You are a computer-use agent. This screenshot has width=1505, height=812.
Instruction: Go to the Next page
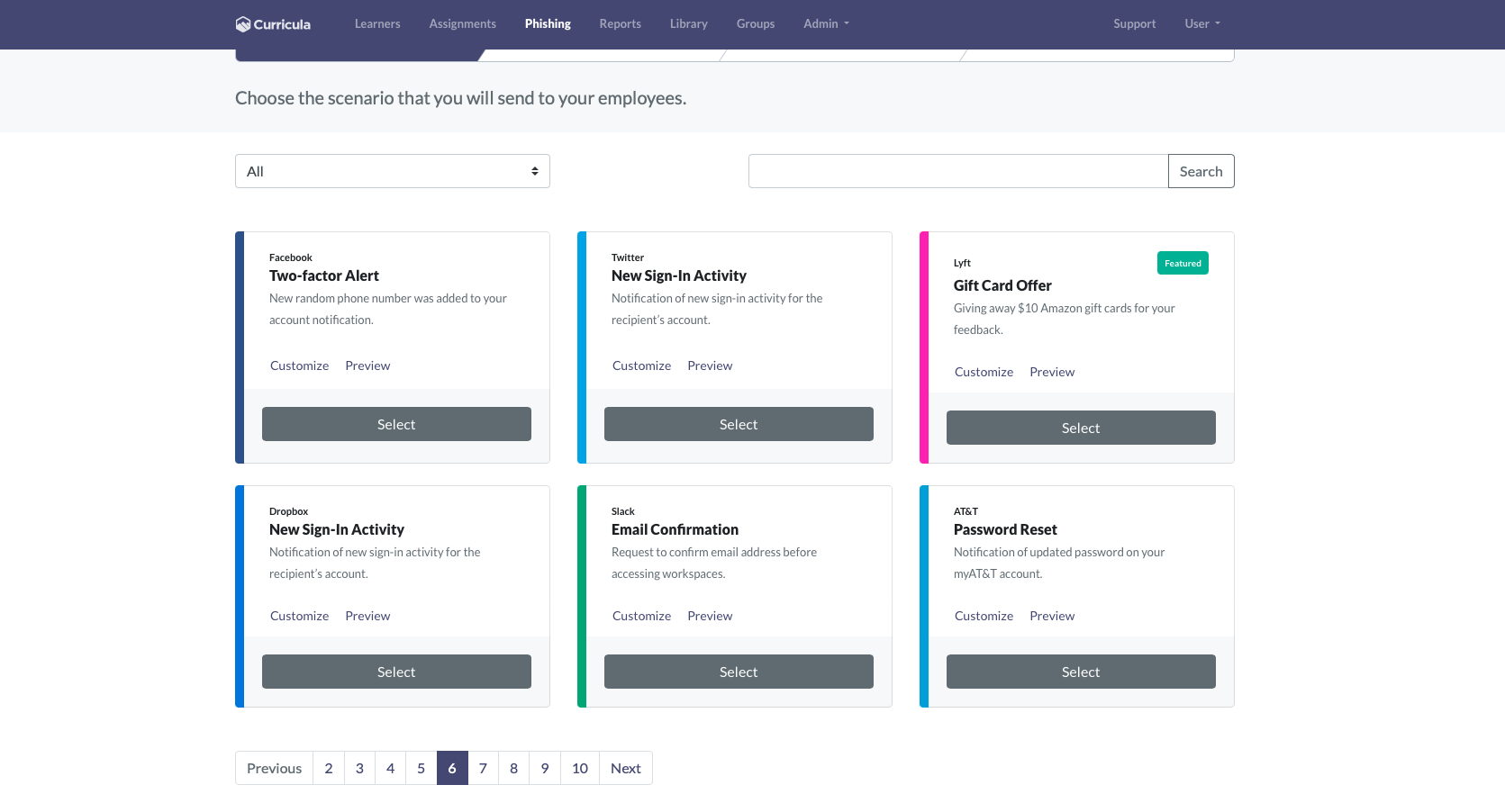coord(626,768)
